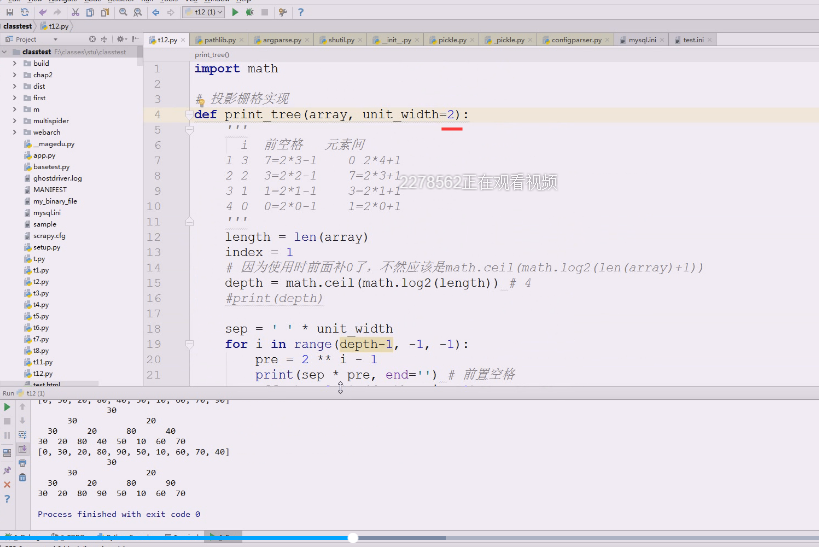Restore layout icon in Run panel
Viewport: 819px width, 547px height.
click(7, 453)
